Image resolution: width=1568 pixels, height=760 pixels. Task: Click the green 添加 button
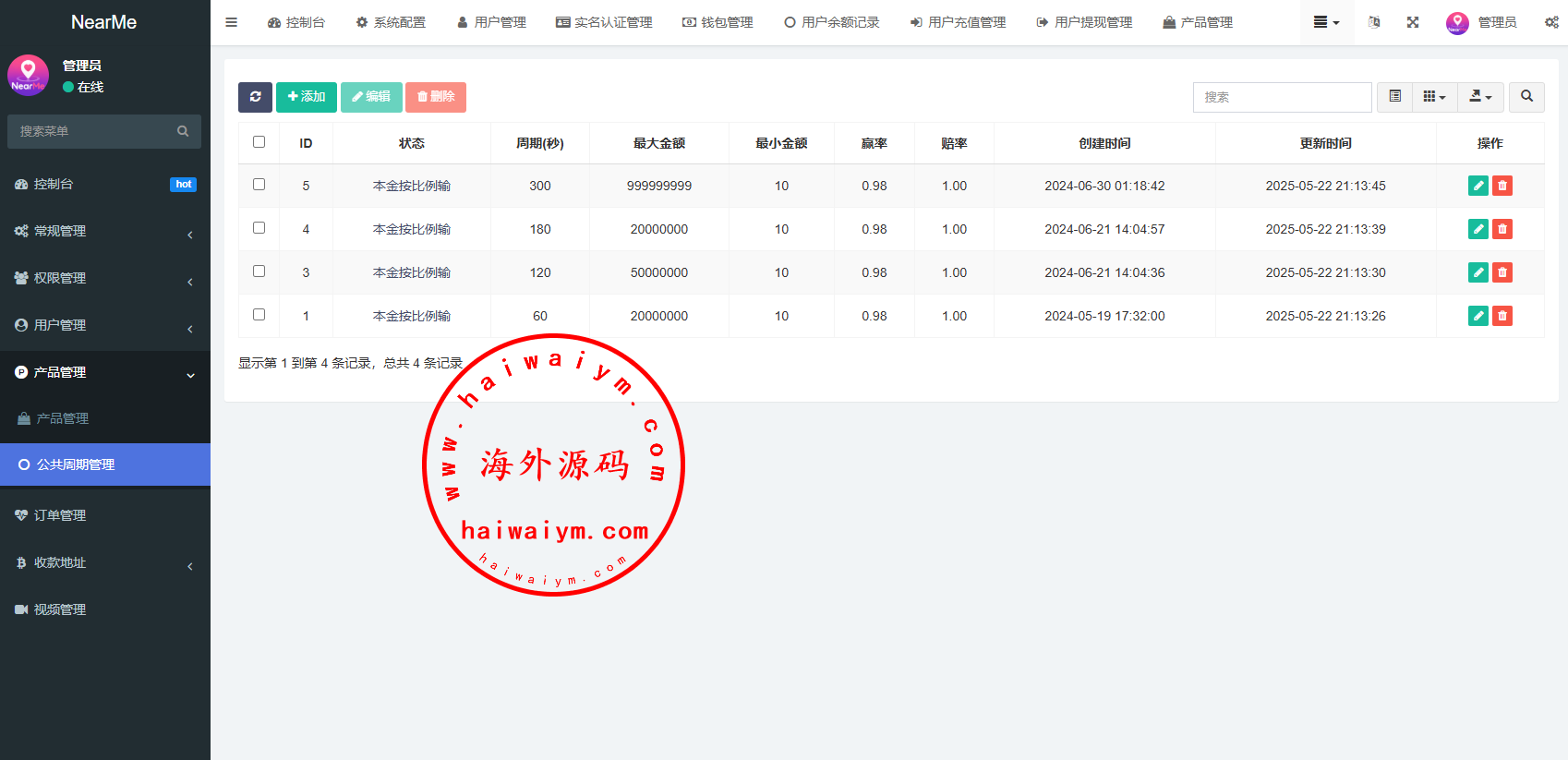coord(307,97)
